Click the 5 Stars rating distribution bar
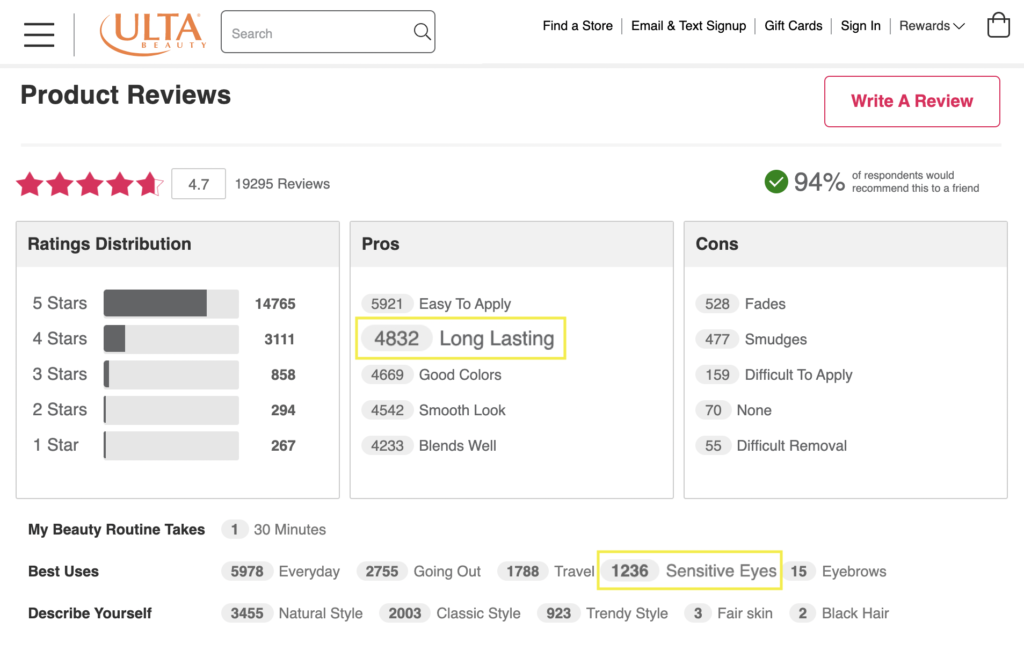The width and height of the screenshot is (1024, 657). [x=170, y=303]
